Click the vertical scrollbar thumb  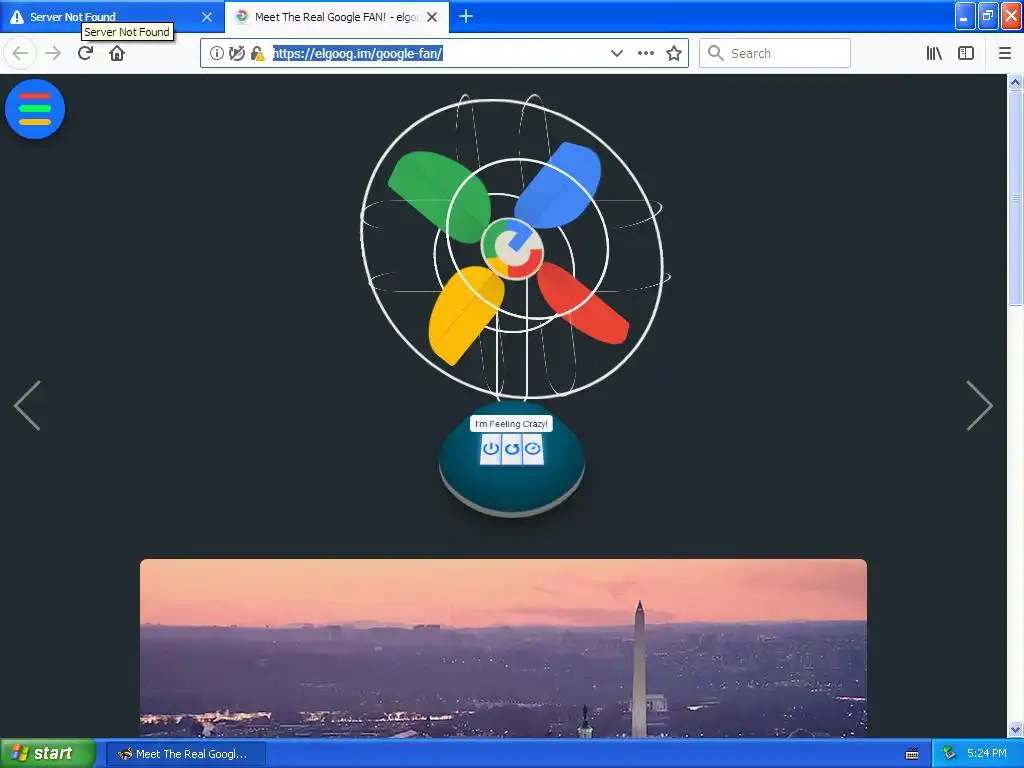point(1015,198)
